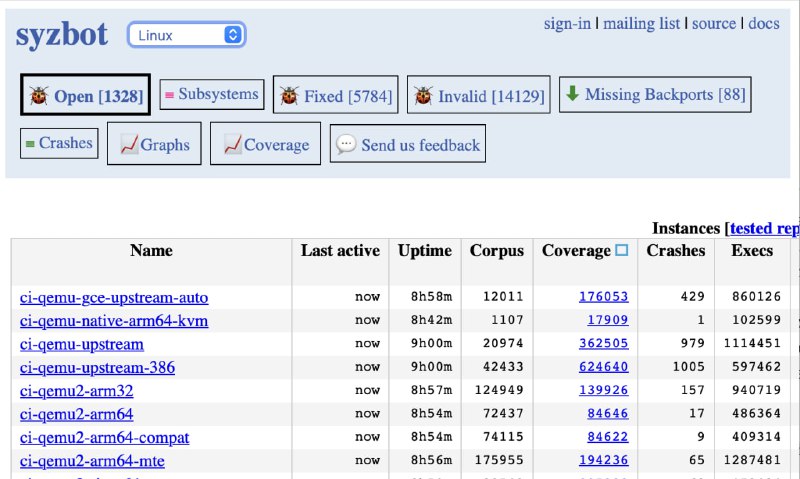
Task: Open the Coverage page tab
Action: coord(265,144)
